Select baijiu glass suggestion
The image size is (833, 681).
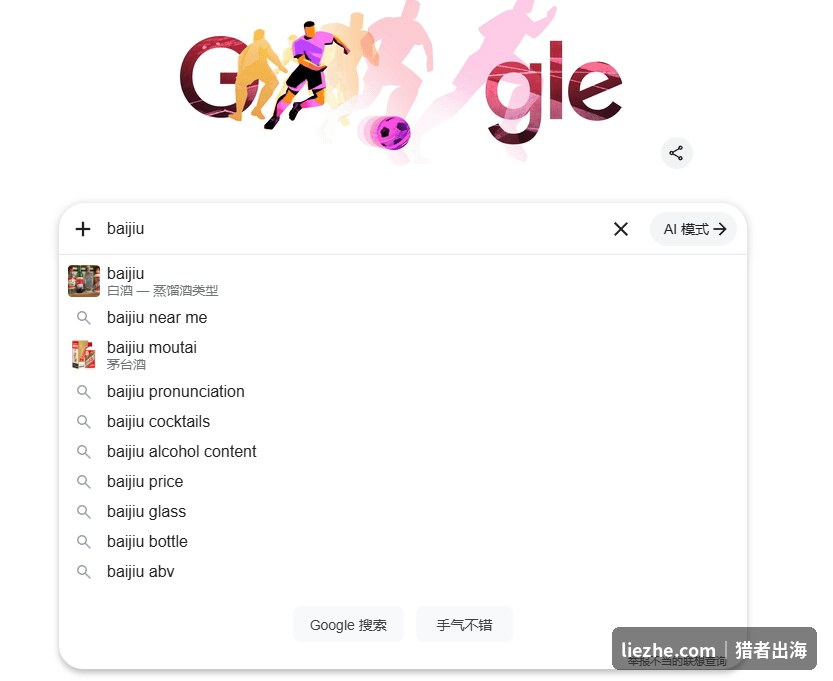click(x=403, y=512)
